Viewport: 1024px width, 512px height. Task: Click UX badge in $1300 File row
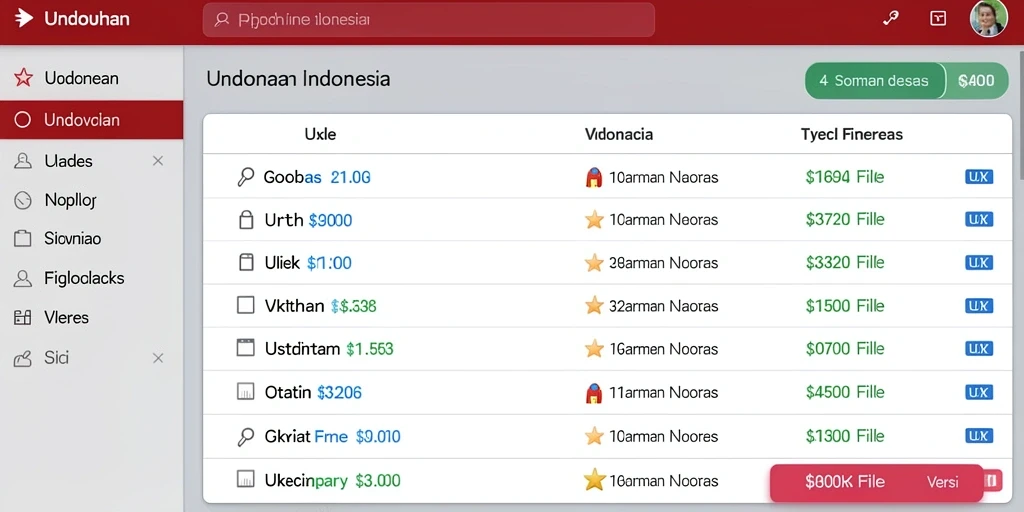(x=979, y=436)
